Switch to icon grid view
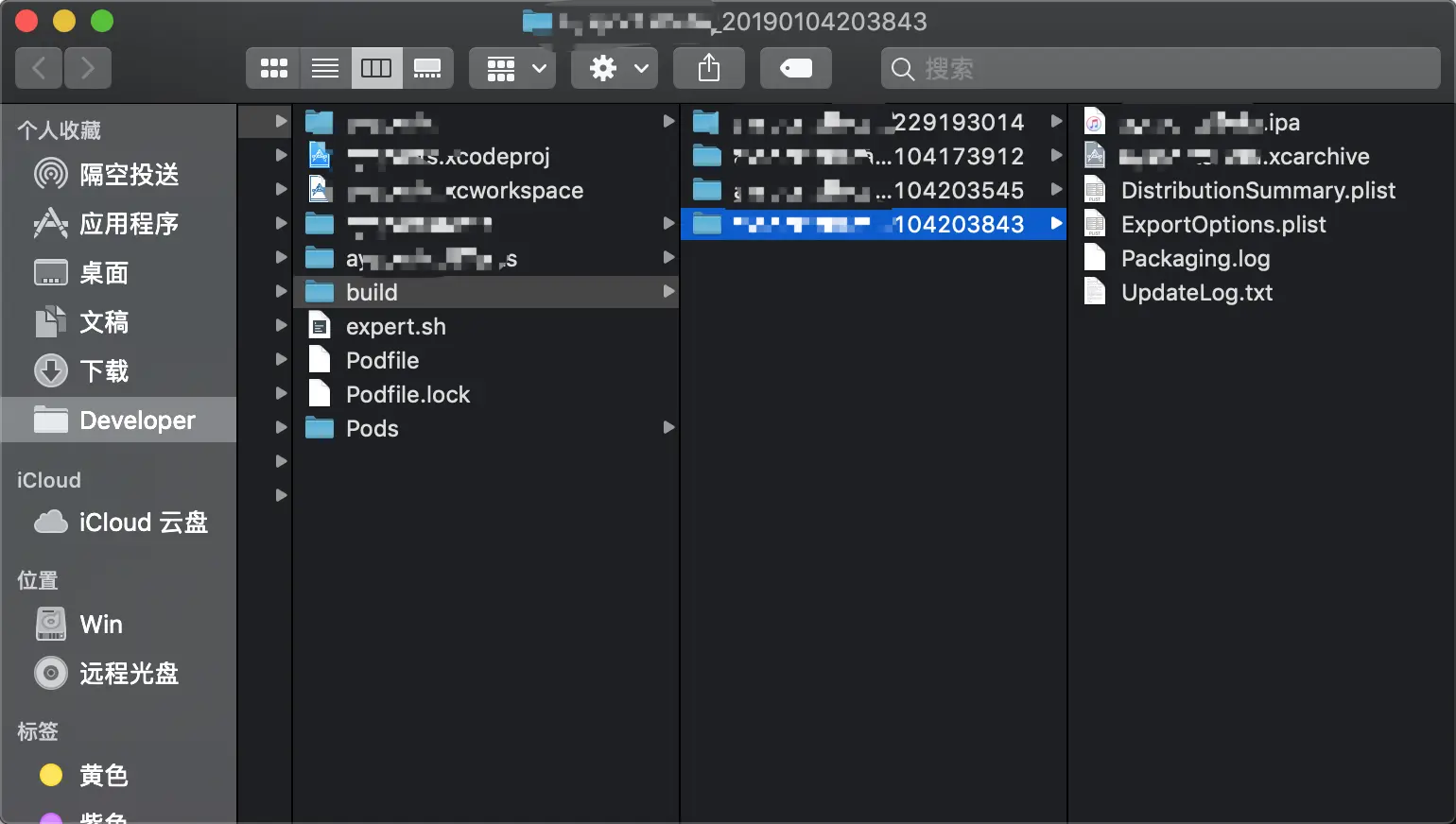Viewport: 1456px width, 824px height. point(273,68)
